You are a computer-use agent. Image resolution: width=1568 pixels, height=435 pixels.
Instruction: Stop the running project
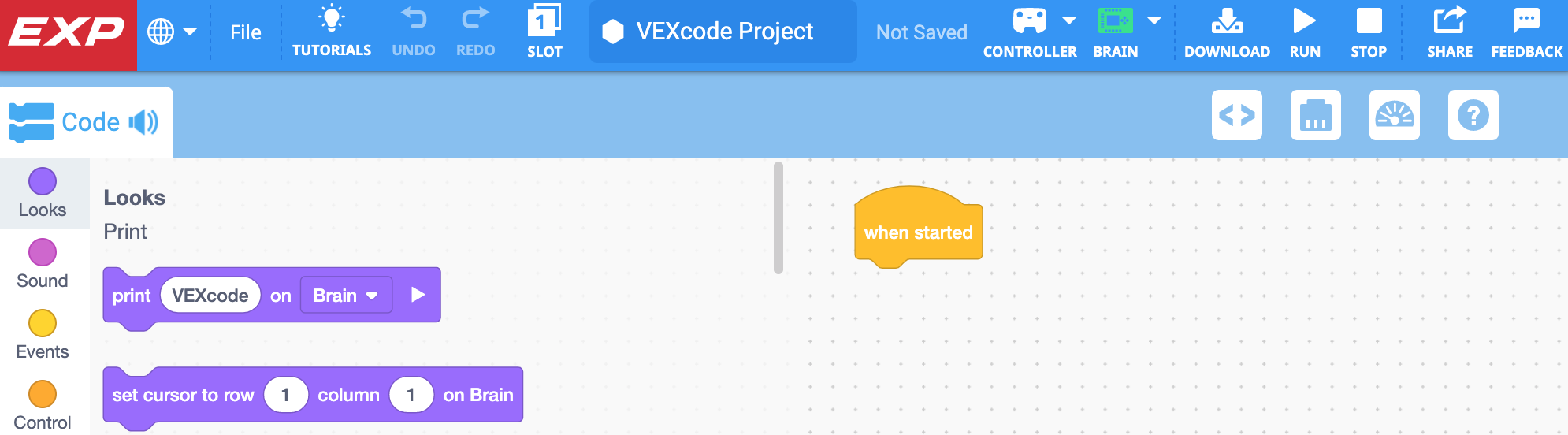pos(1369,21)
